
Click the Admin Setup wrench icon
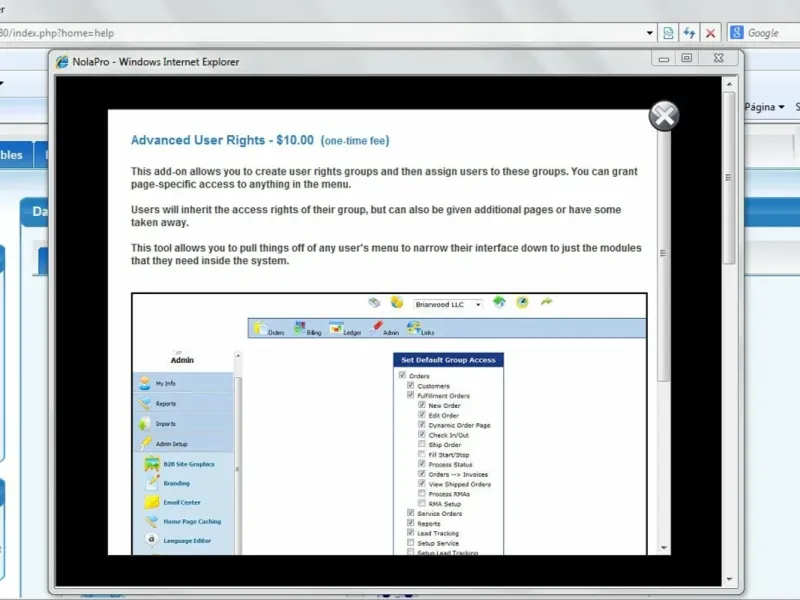(145, 443)
